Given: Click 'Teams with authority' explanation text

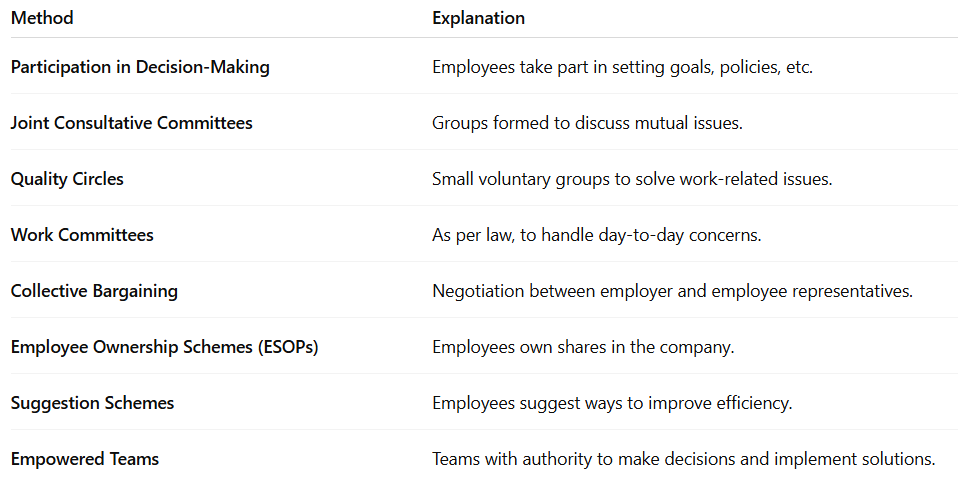Looking at the screenshot, I should 684,459.
